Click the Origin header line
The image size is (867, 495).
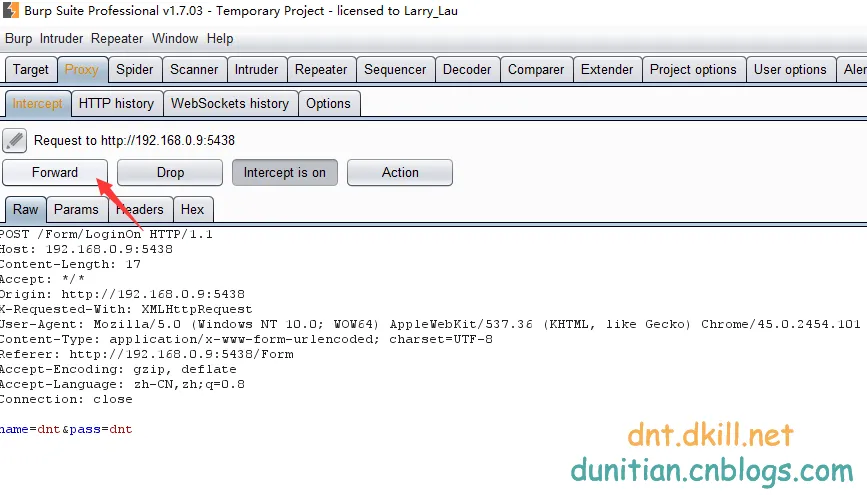pyautogui.click(x=122, y=294)
